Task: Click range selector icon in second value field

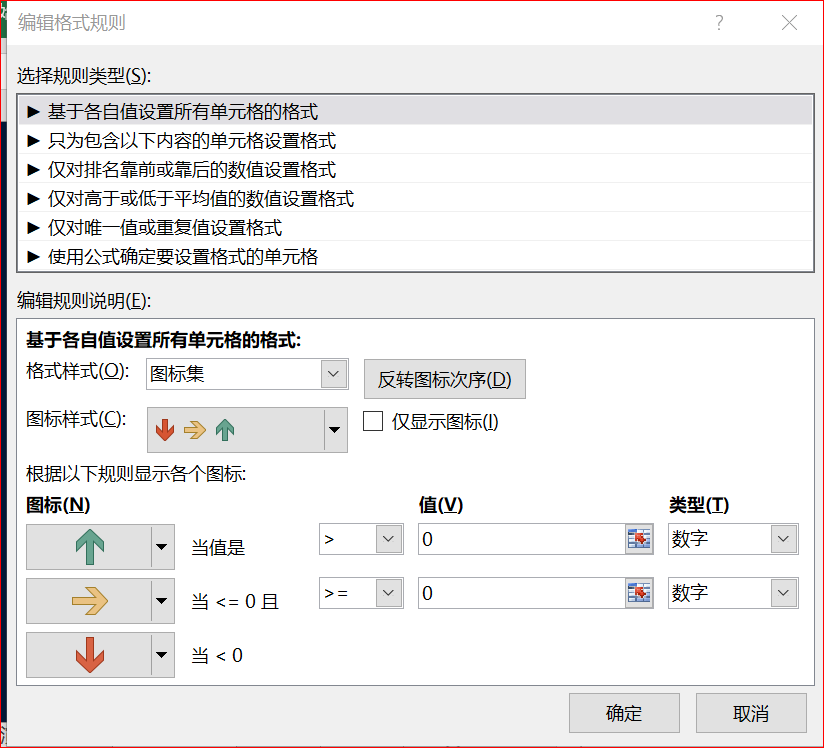Action: tap(639, 593)
